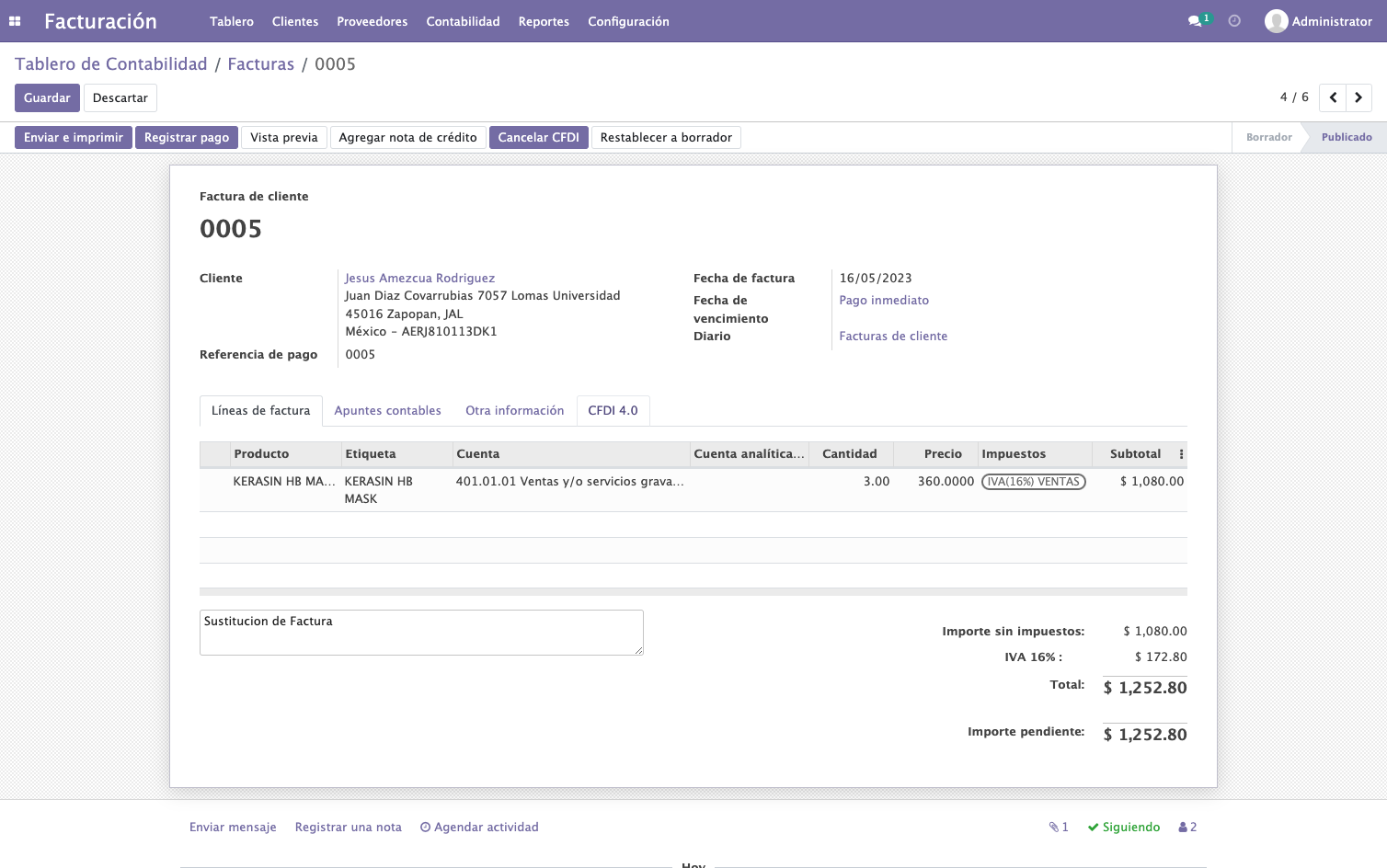
Task: Open the activities clock icon
Action: [1234, 21]
